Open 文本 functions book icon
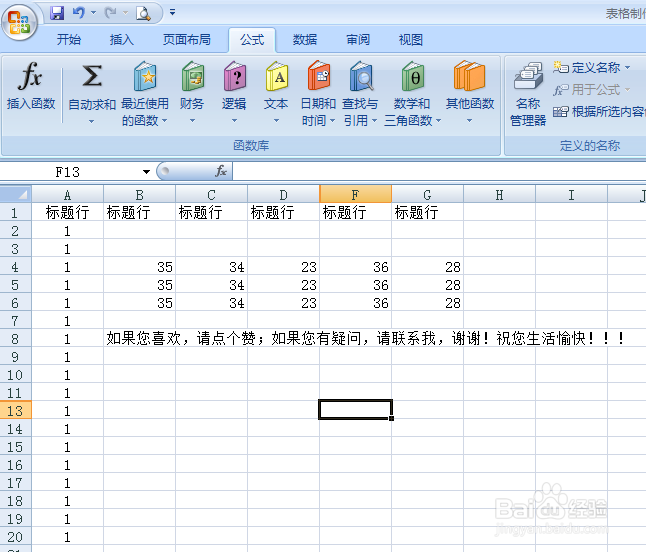This screenshot has height=552, width=646. 276,77
